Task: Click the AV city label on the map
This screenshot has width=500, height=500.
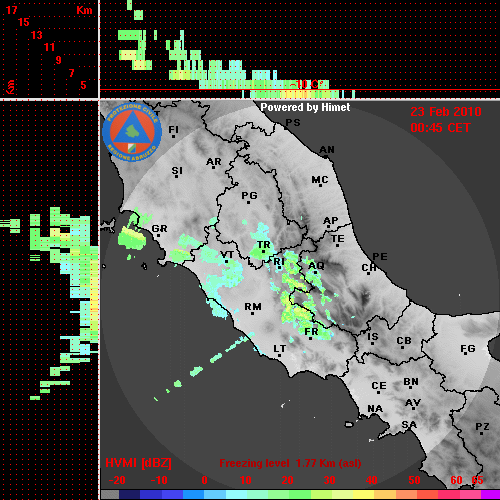Action: [x=413, y=403]
